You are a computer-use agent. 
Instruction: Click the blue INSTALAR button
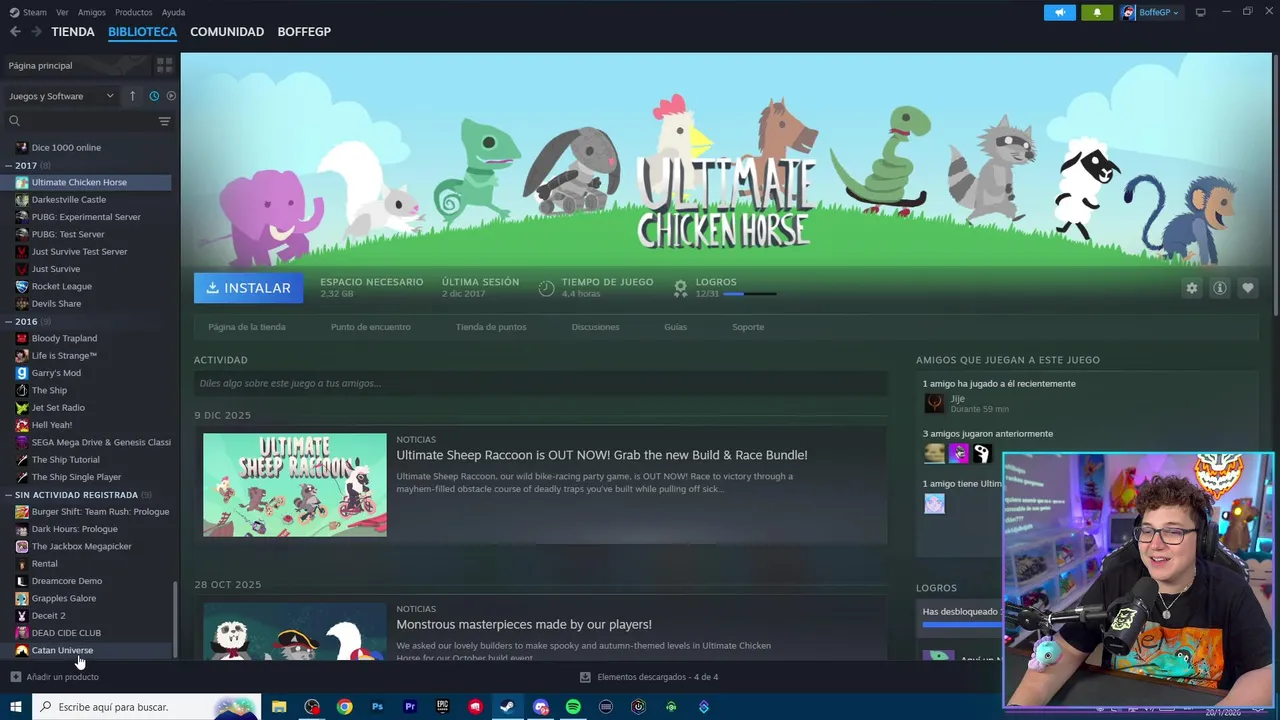(248, 288)
